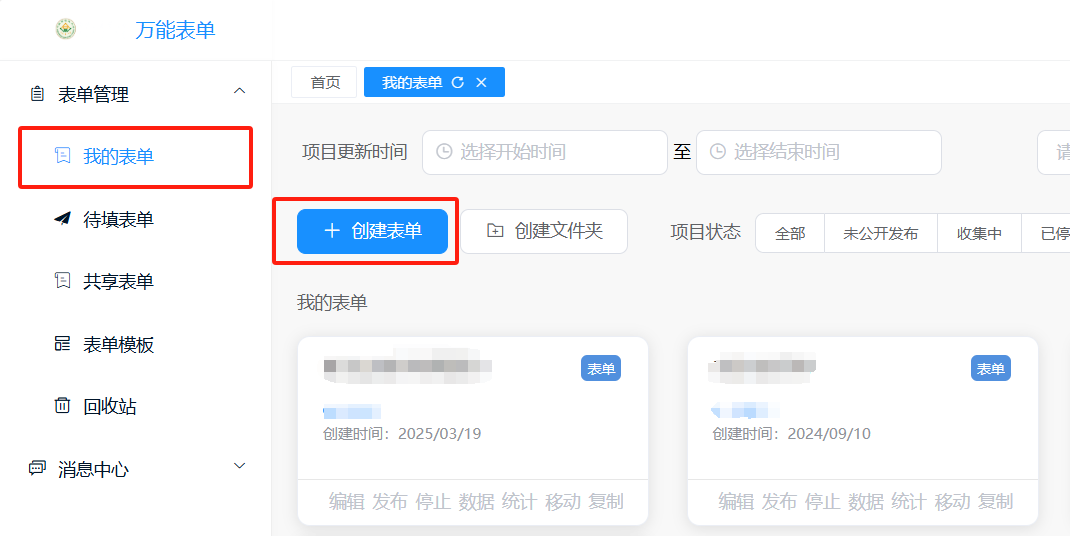The width and height of the screenshot is (1070, 536).
Task: Click folder-plus icon on 创建文件夹 button
Action: [x=495, y=231]
